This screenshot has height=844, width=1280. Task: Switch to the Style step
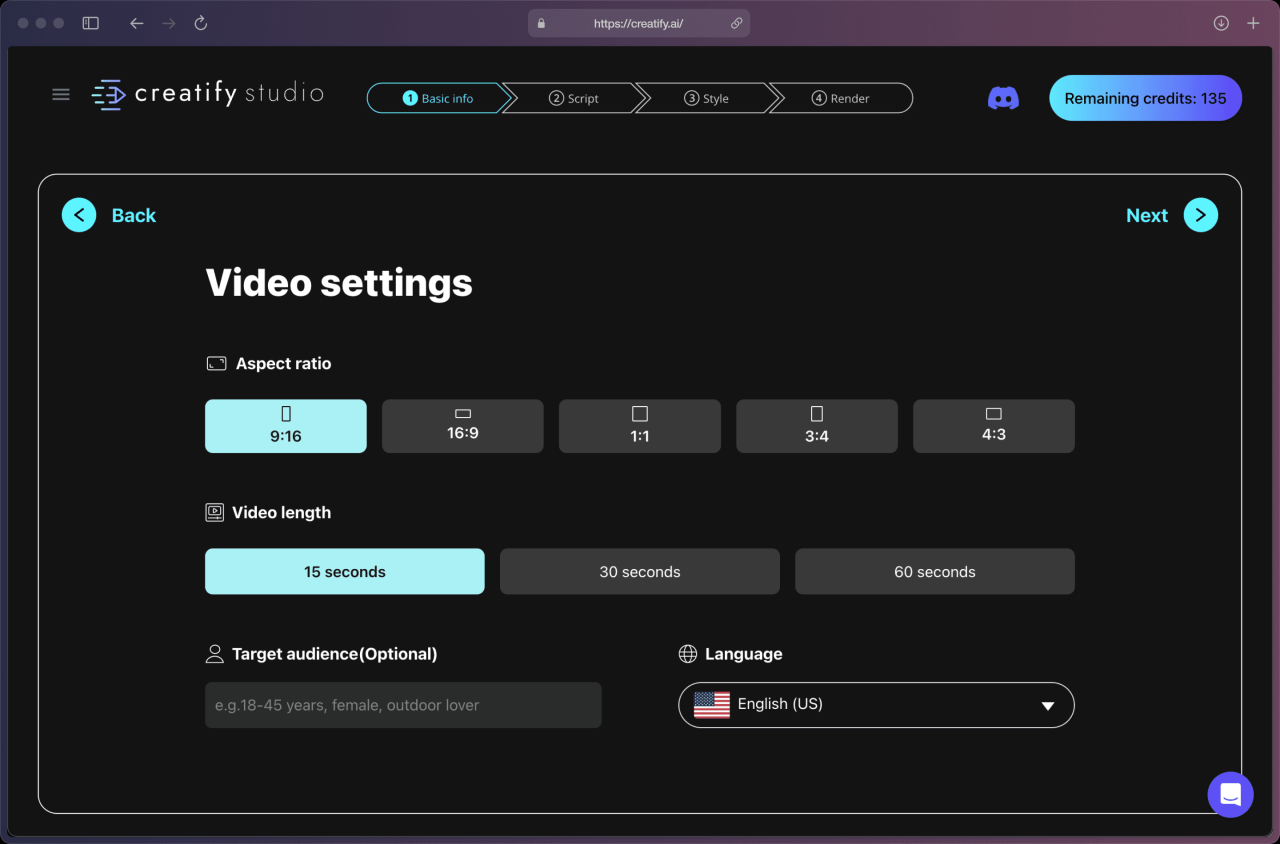[x=707, y=97]
